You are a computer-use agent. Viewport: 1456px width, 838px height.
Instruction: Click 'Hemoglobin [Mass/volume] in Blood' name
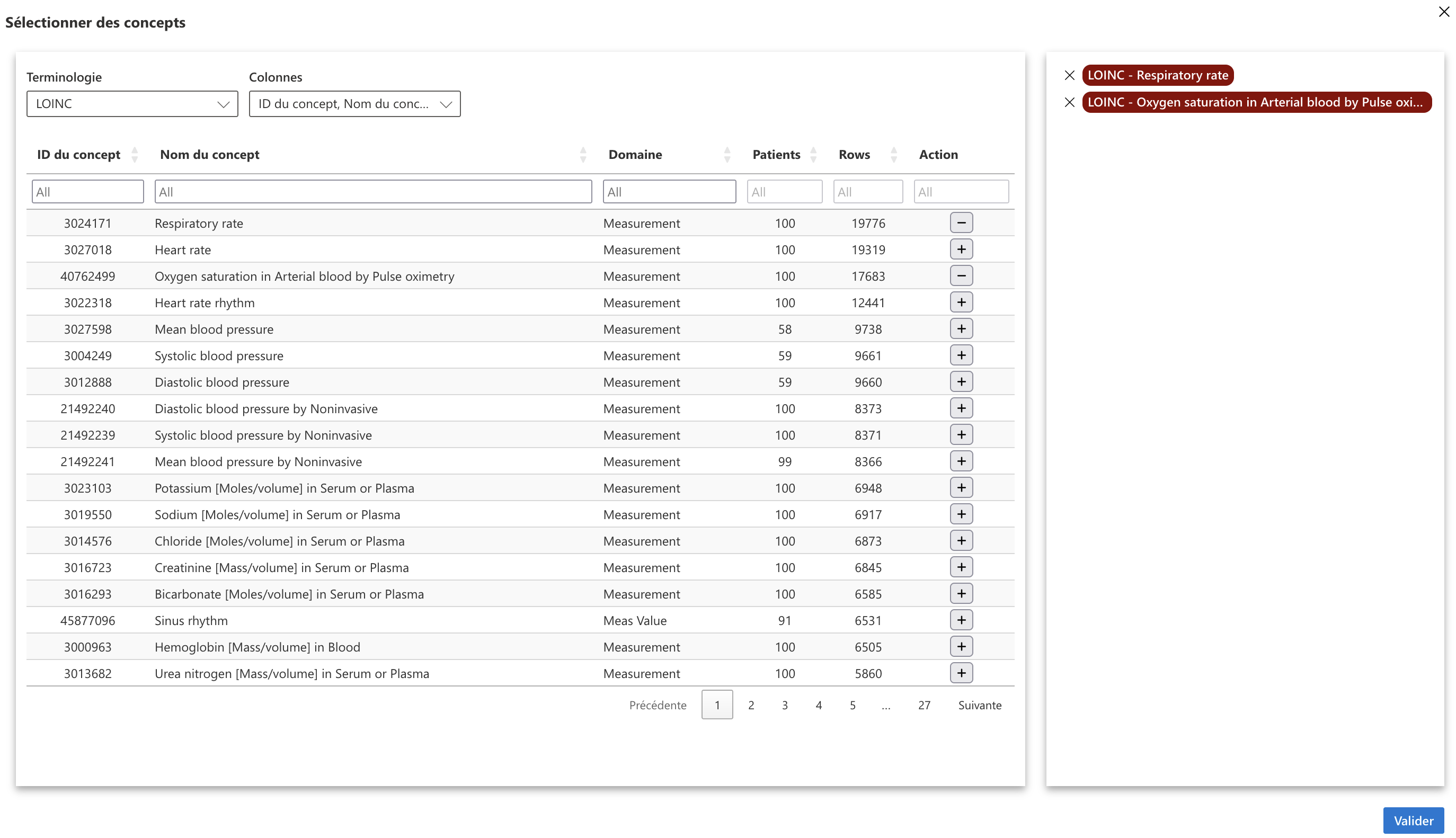tap(258, 647)
